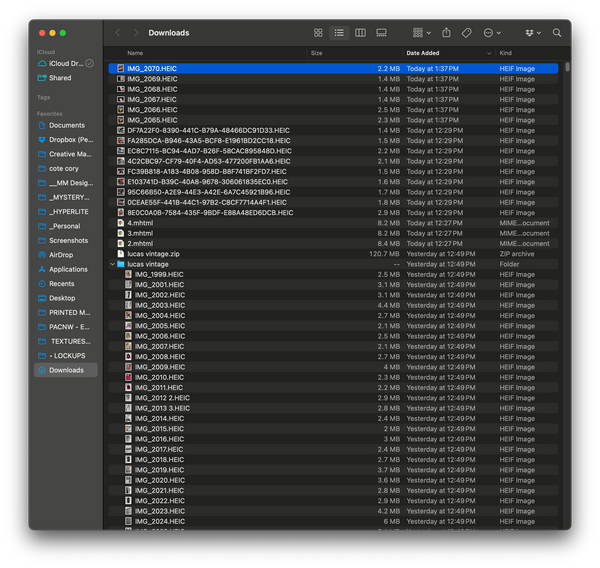Click the Downloads sidebar icon

pos(42,370)
